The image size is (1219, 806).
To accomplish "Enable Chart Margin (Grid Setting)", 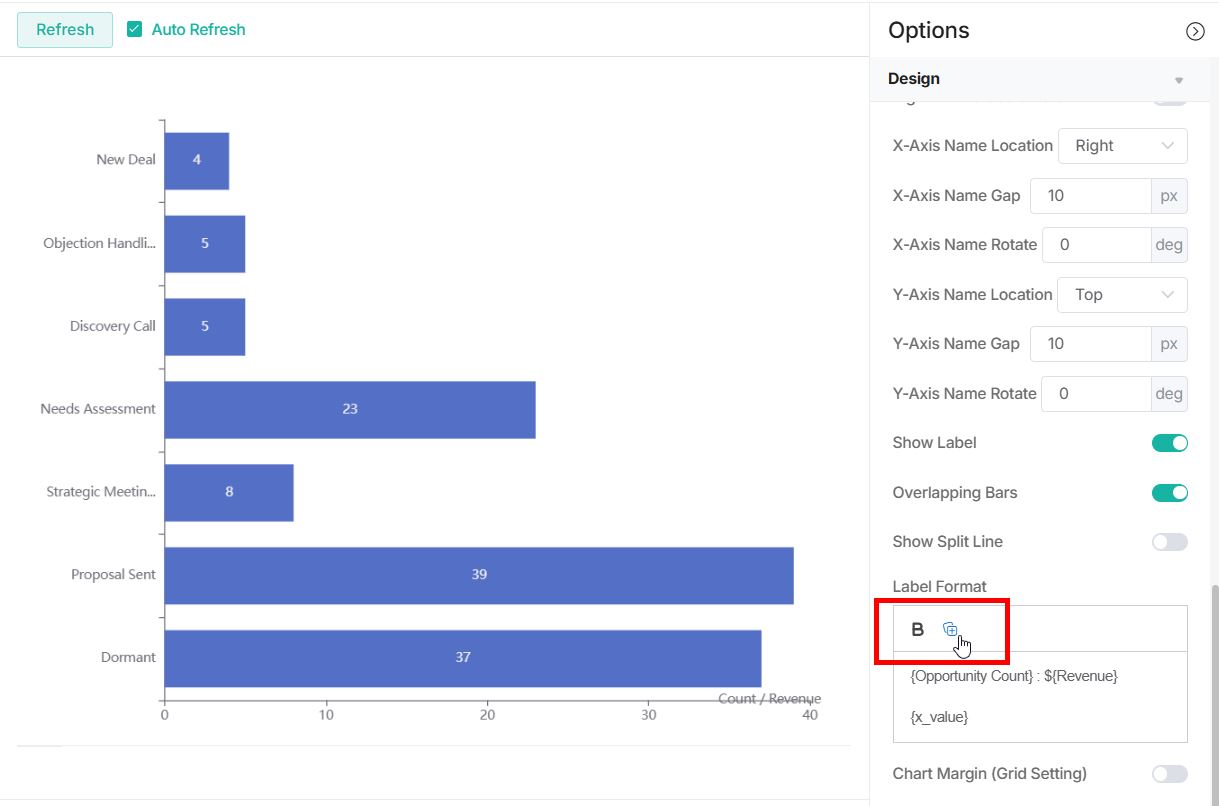I will pyautogui.click(x=1168, y=773).
